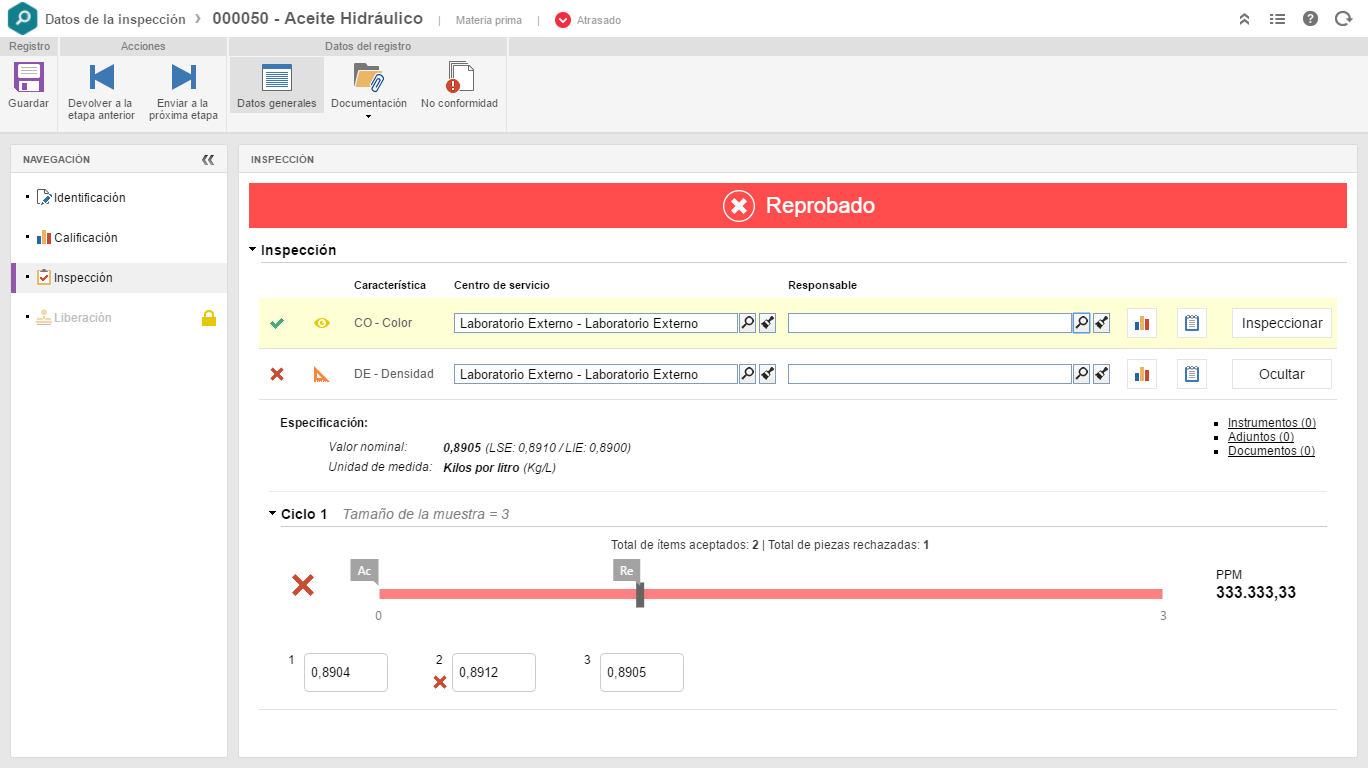Click search icon beside Color Responsable field
This screenshot has width=1368, height=768.
pos(1081,323)
